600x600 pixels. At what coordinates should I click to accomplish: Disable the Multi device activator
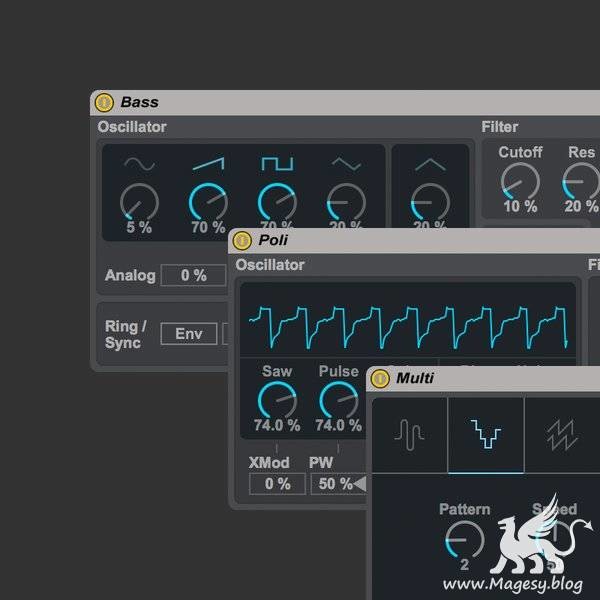pyautogui.click(x=380, y=378)
